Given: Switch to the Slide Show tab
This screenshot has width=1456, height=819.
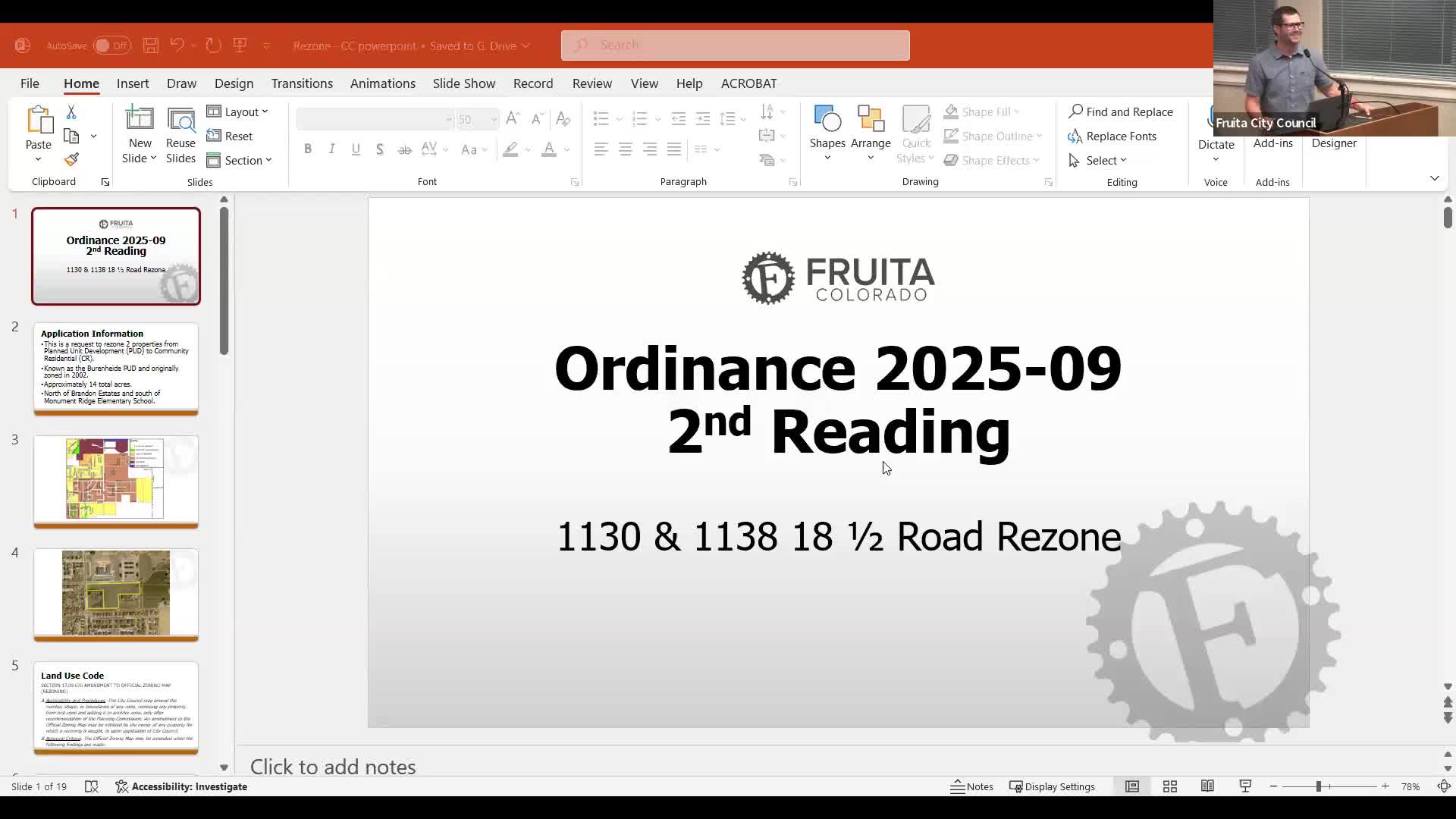Looking at the screenshot, I should (463, 83).
